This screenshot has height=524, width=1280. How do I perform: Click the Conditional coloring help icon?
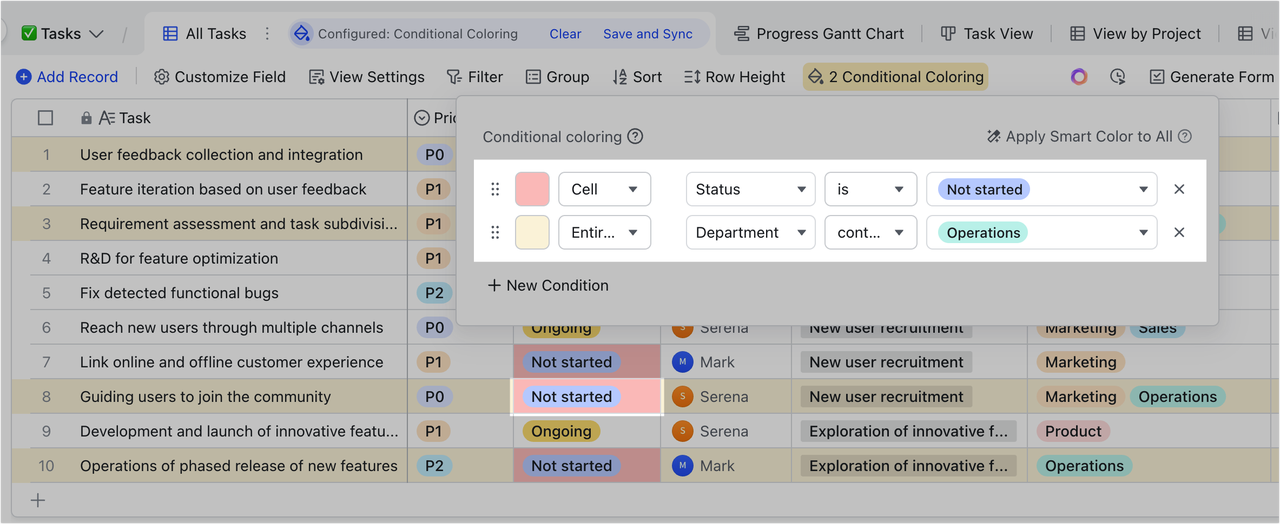pyautogui.click(x=635, y=137)
